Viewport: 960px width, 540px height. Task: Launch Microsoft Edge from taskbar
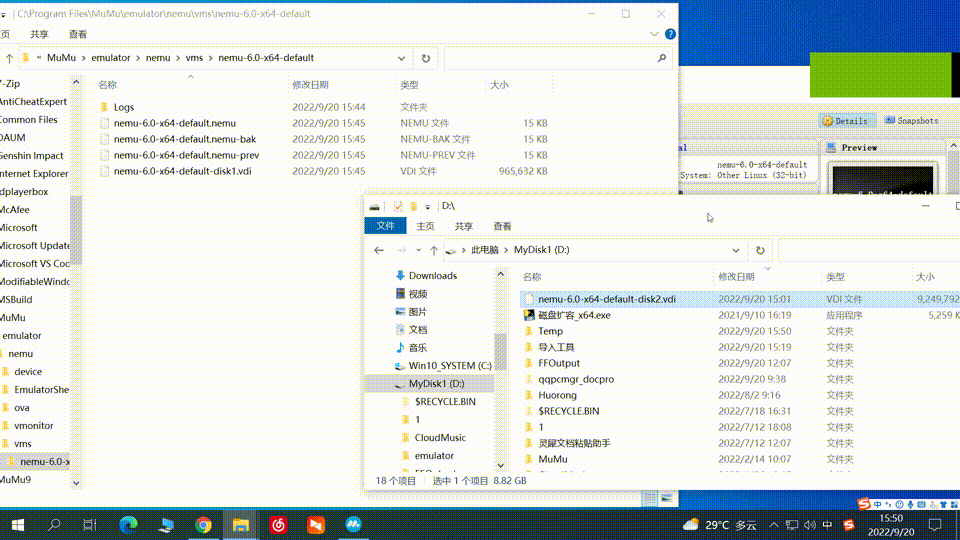coord(128,525)
